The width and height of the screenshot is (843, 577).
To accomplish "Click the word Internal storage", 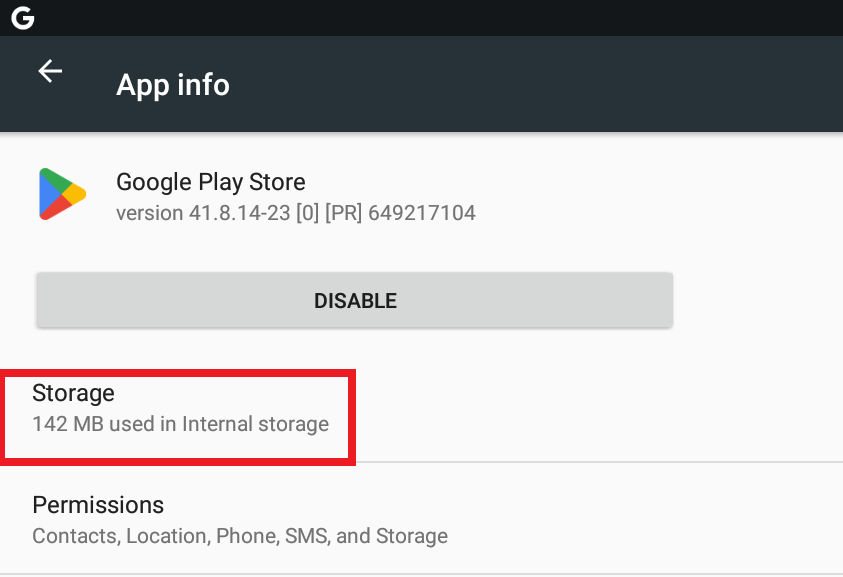I will coord(255,424).
